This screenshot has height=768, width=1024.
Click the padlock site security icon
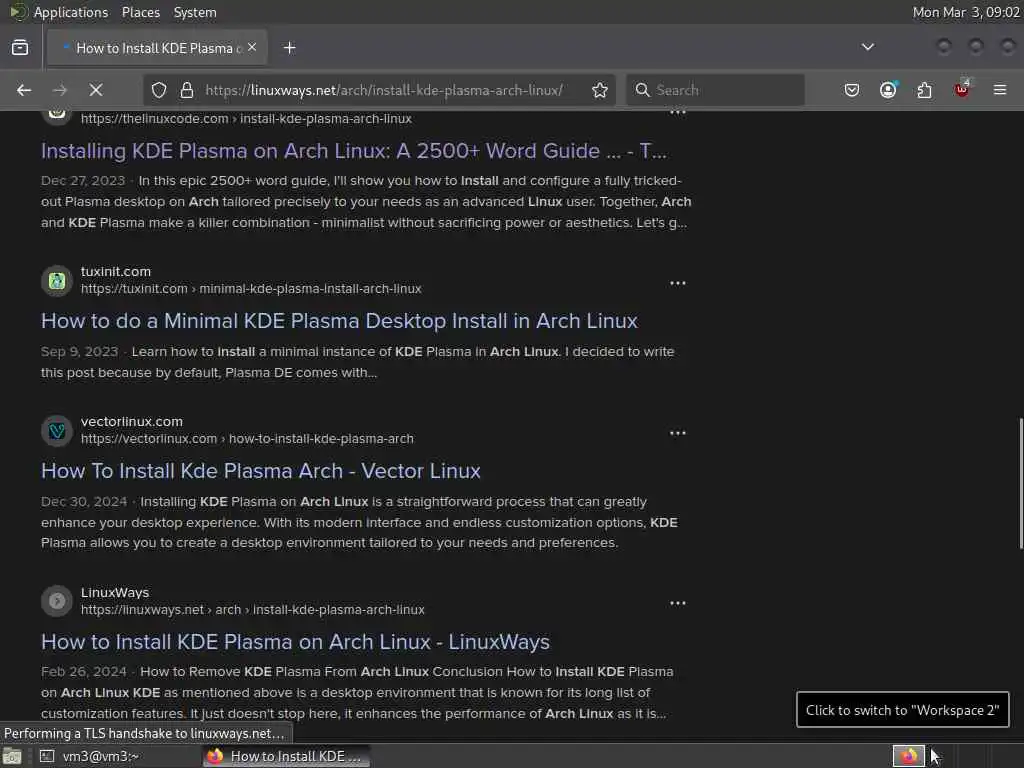(x=187, y=90)
